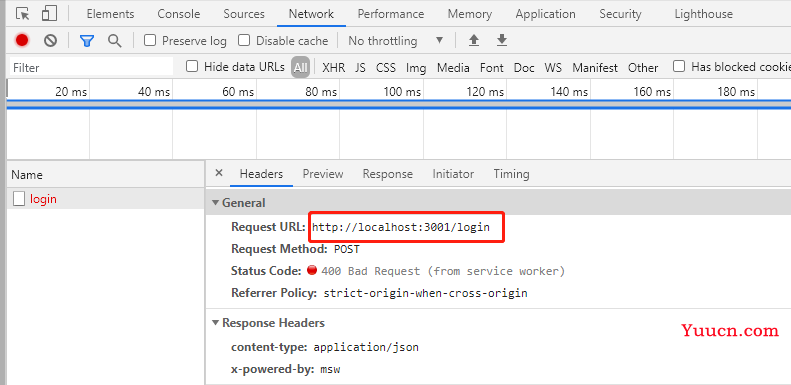Import HAR file with upload arrow icon
The width and height of the screenshot is (791, 385).
tap(474, 40)
